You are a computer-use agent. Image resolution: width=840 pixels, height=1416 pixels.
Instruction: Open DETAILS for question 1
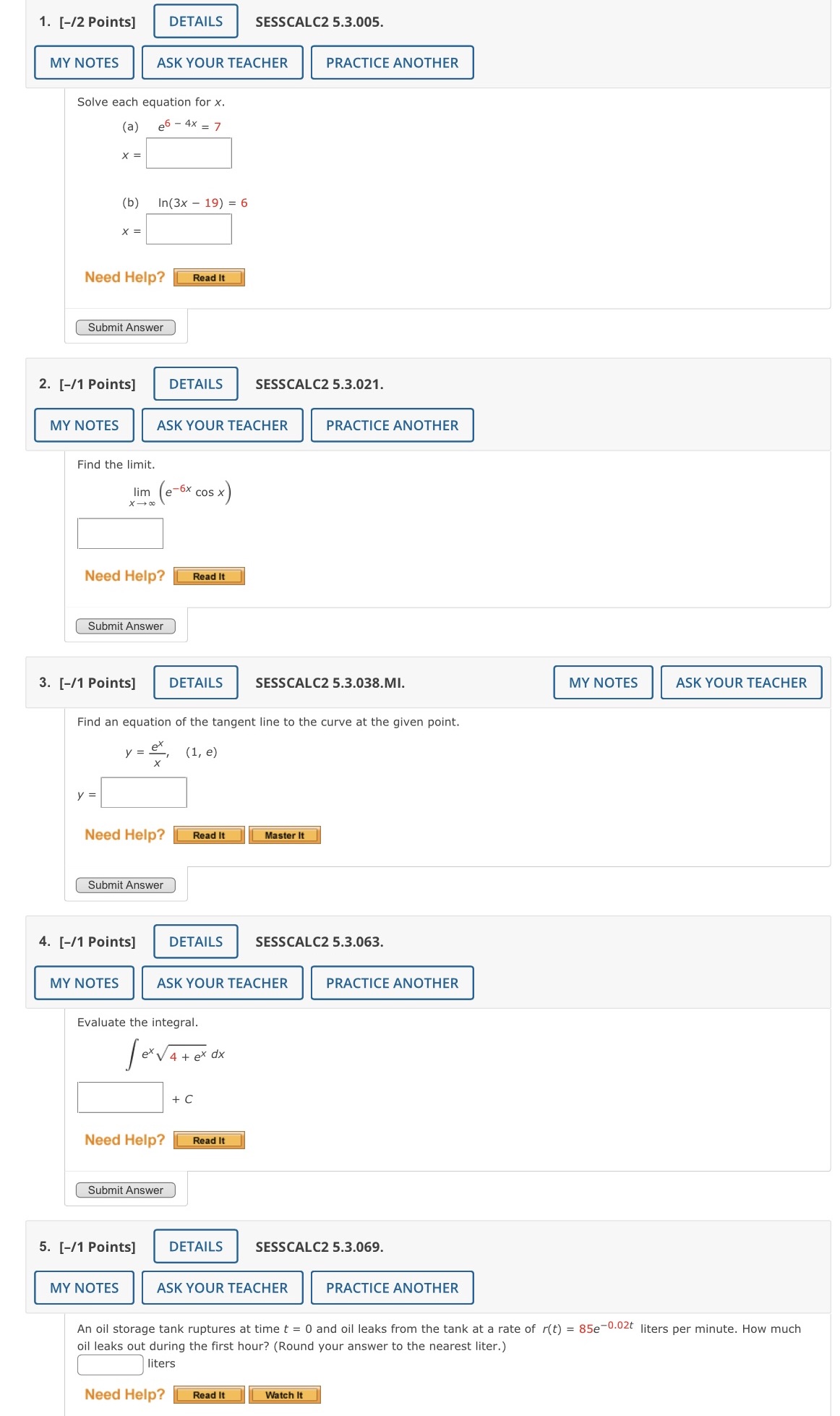(195, 21)
